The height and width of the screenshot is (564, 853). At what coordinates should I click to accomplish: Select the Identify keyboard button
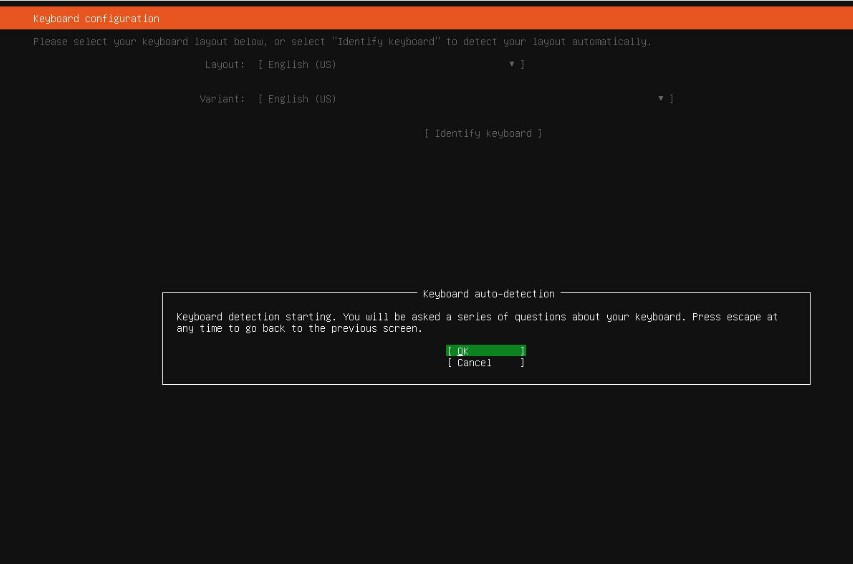click(x=483, y=134)
